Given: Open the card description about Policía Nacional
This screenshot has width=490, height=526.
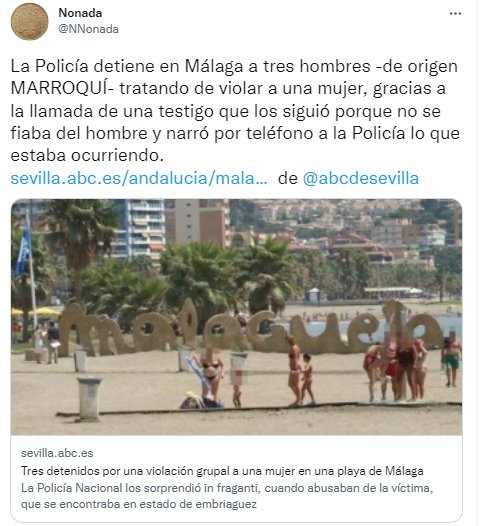Looking at the screenshot, I should pos(227,496).
